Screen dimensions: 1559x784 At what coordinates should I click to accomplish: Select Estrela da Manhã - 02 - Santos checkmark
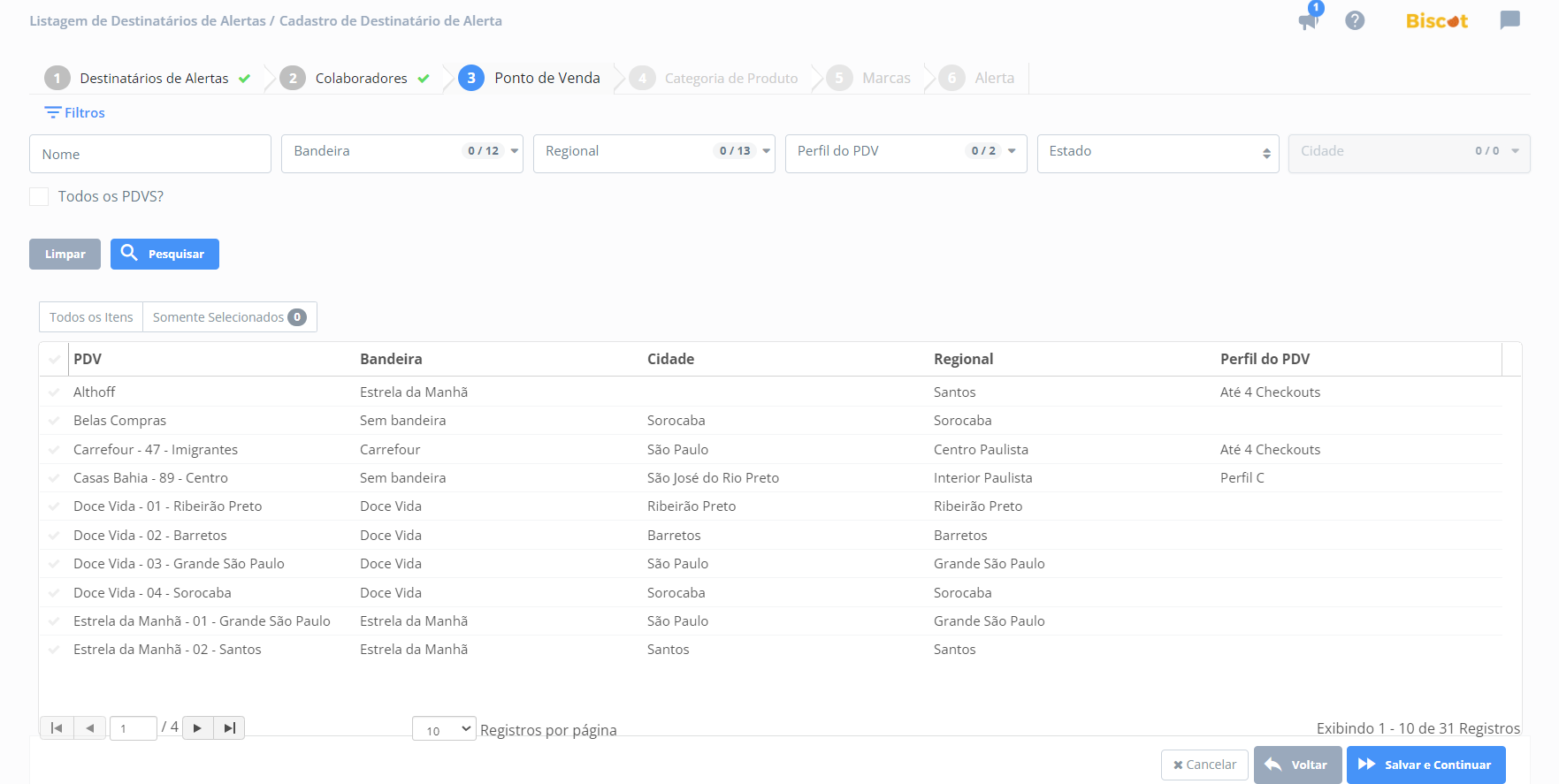[55, 649]
